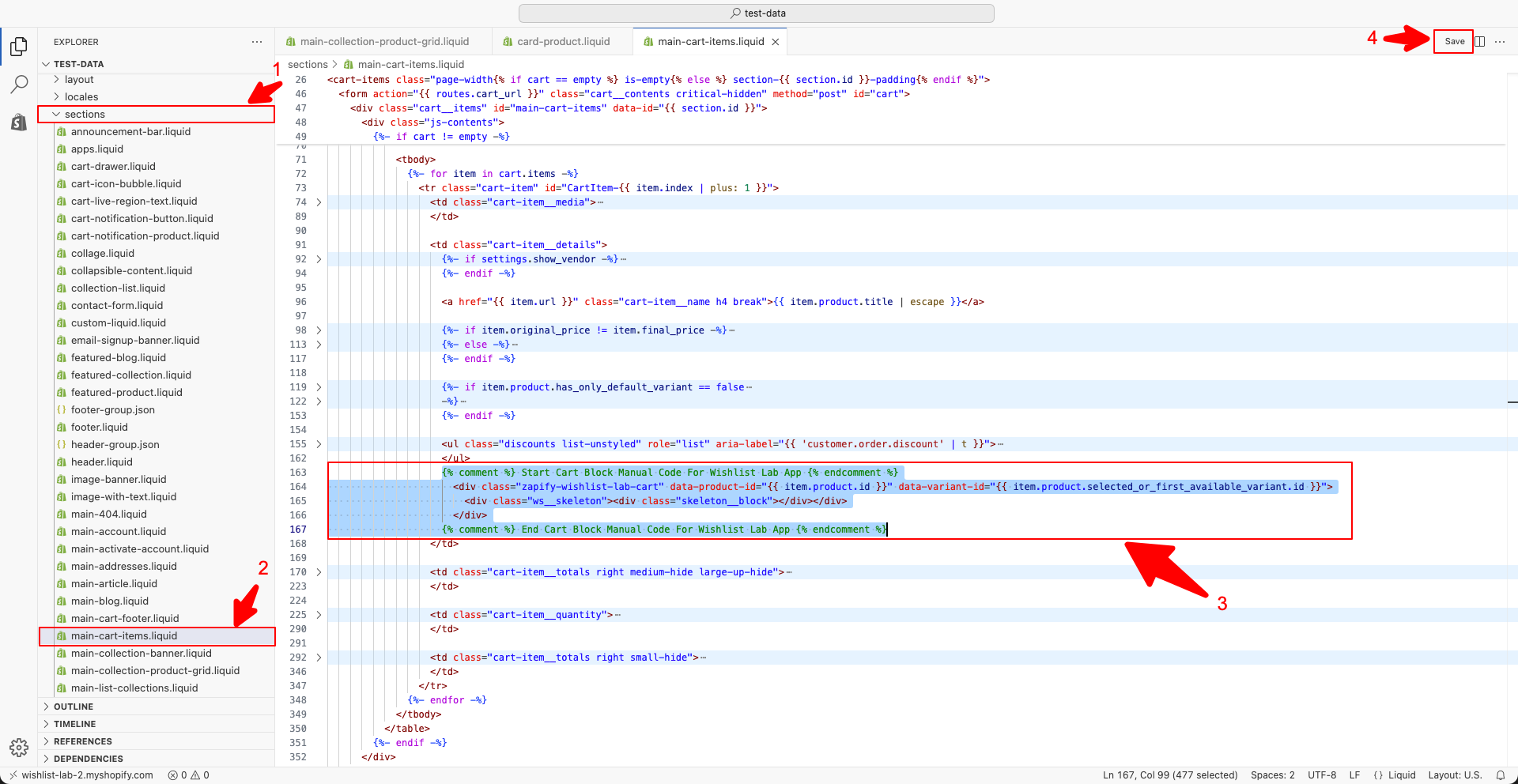This screenshot has height=784, width=1518.
Task: Change keyboard Layout: U.S.
Action: coord(1455,775)
